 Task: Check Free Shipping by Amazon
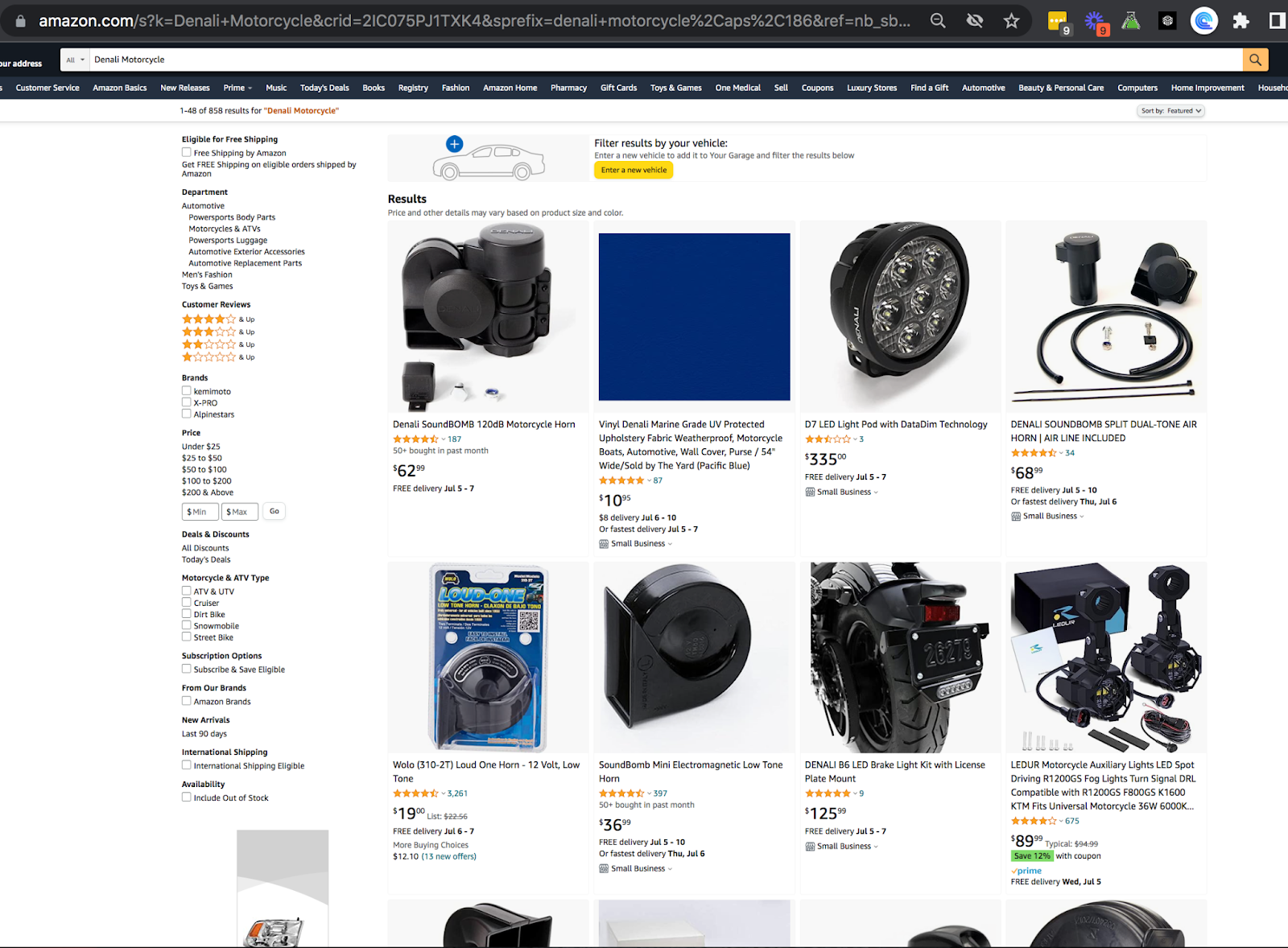pyautogui.click(x=187, y=152)
